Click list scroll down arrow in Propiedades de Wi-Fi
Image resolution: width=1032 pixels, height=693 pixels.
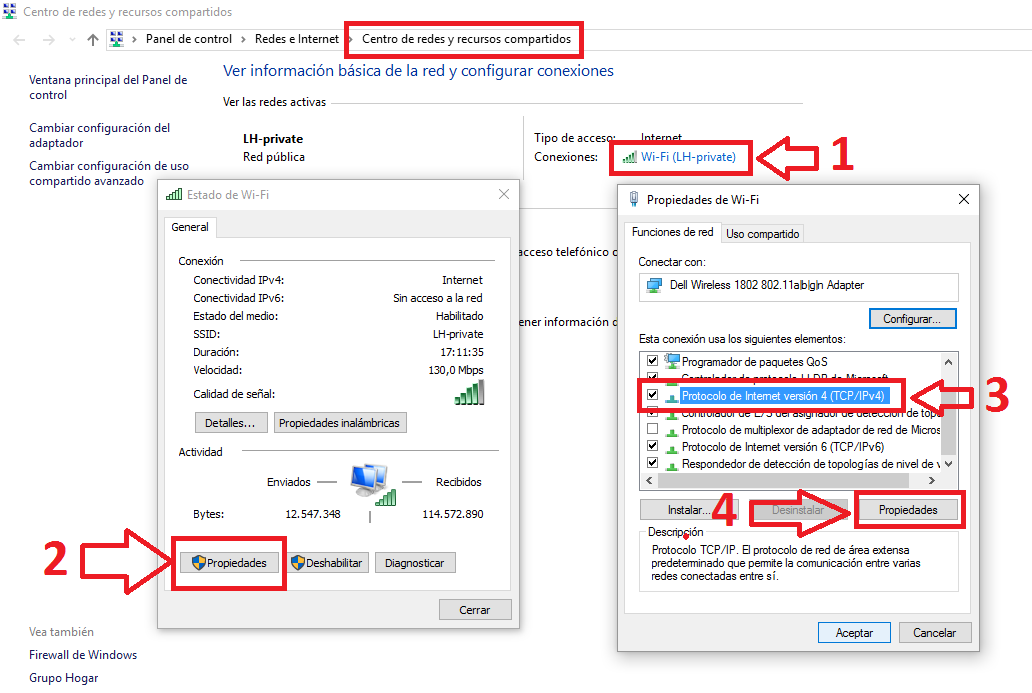click(x=948, y=464)
